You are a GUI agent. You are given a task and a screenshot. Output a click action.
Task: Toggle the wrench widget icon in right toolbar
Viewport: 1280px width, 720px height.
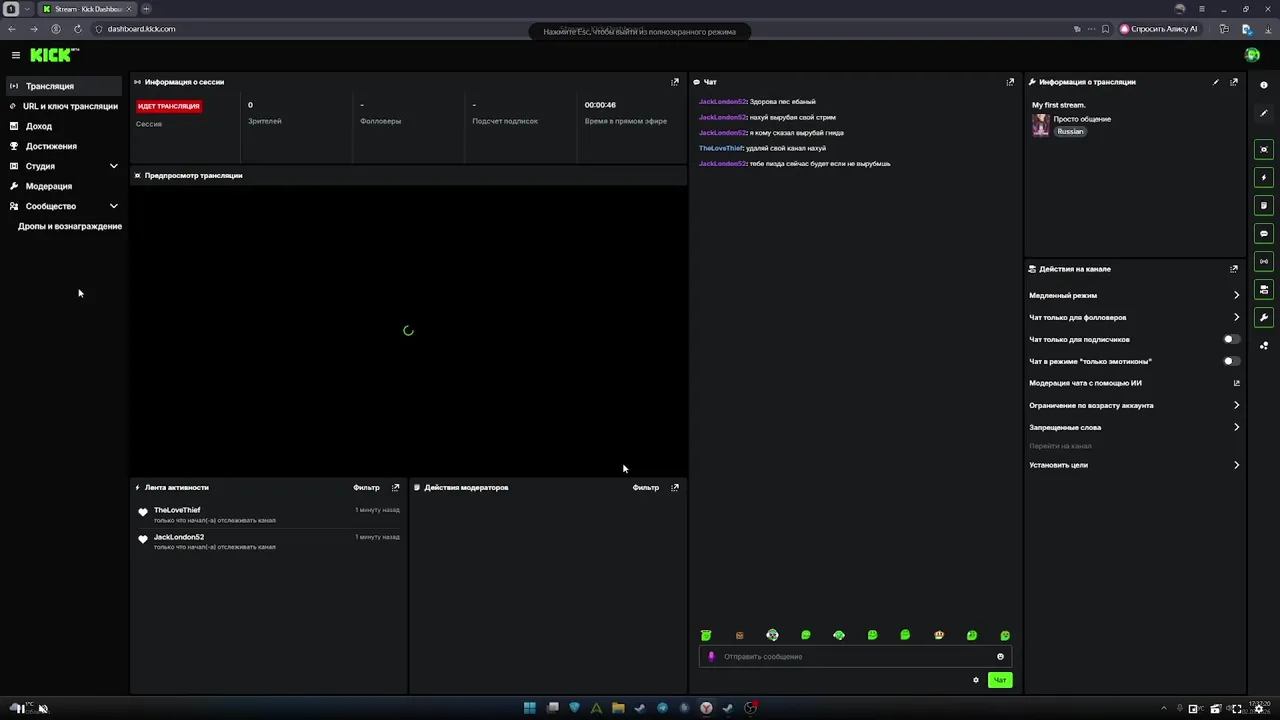coord(1264,317)
